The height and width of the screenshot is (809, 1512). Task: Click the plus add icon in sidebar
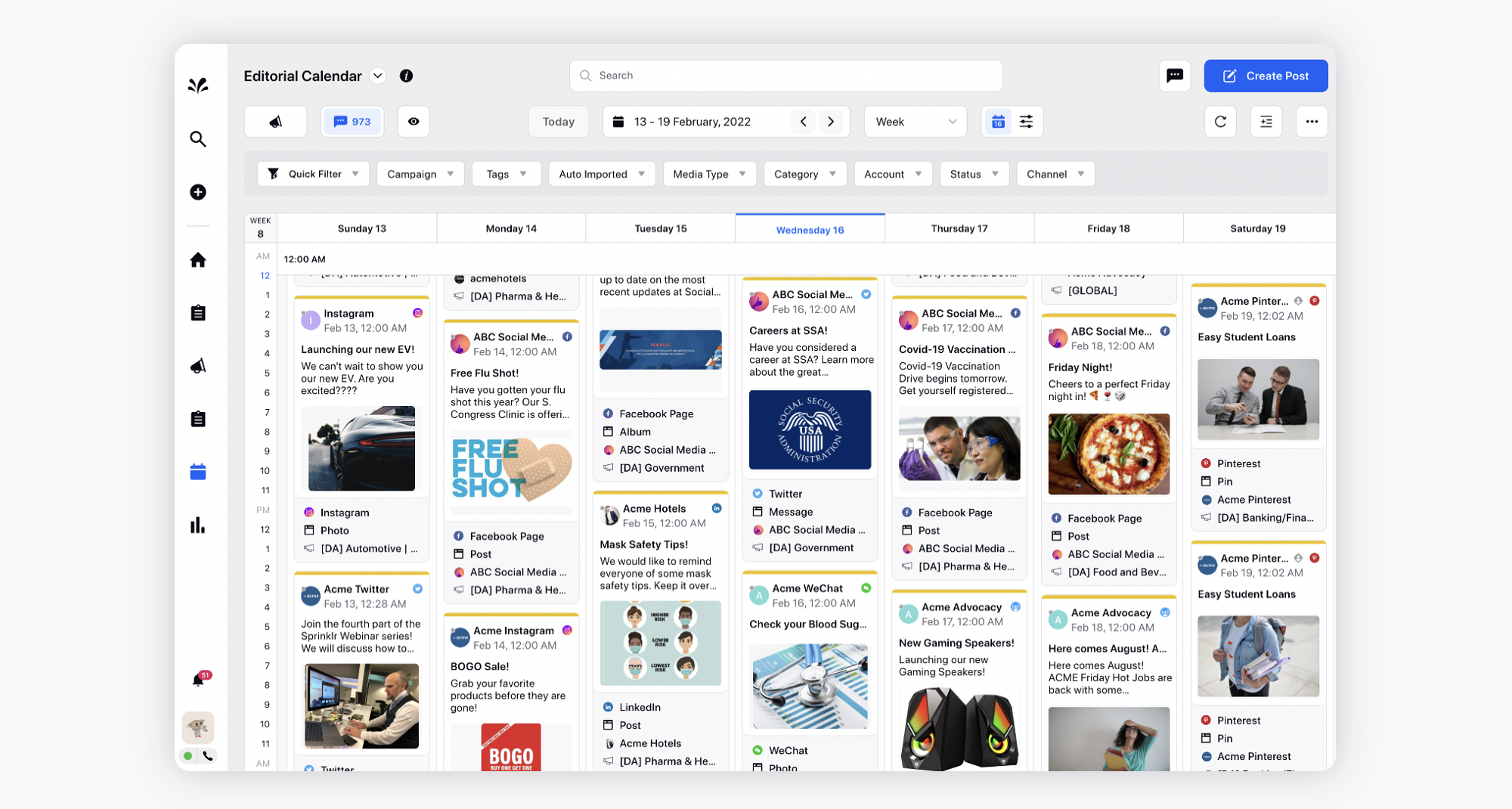pyautogui.click(x=198, y=192)
